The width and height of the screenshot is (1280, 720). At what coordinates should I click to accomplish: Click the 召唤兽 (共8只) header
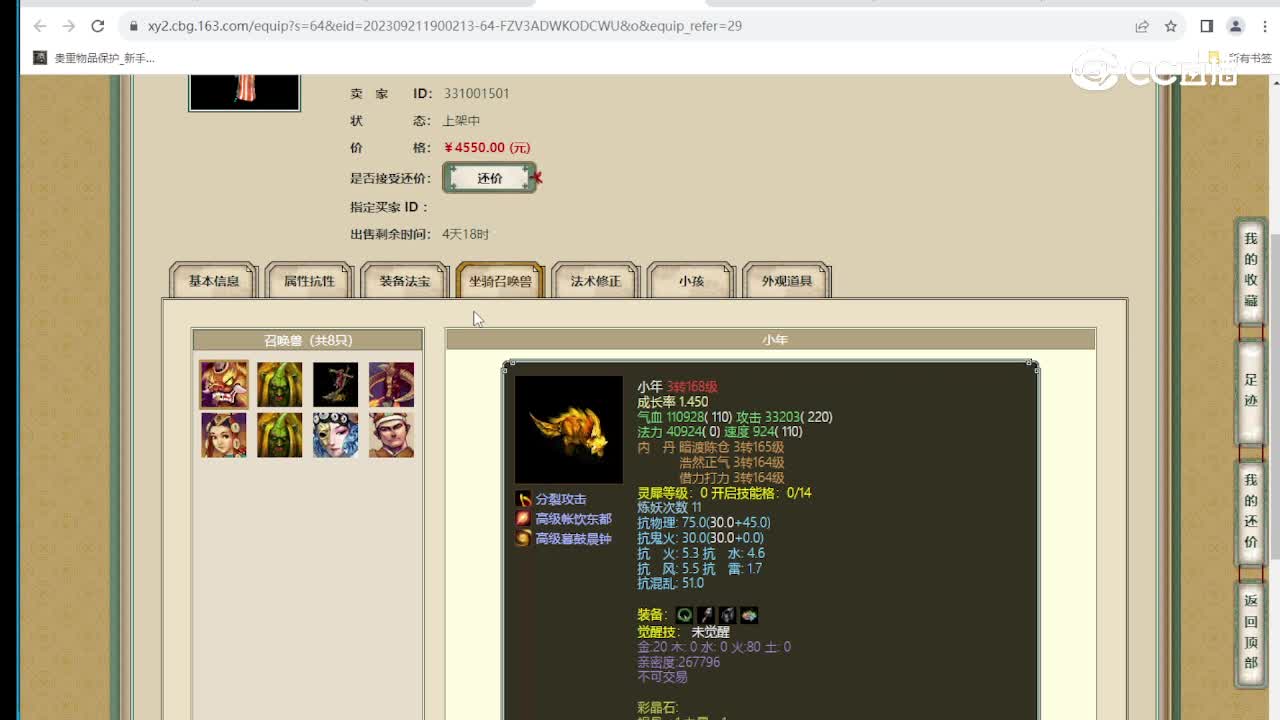click(x=308, y=340)
